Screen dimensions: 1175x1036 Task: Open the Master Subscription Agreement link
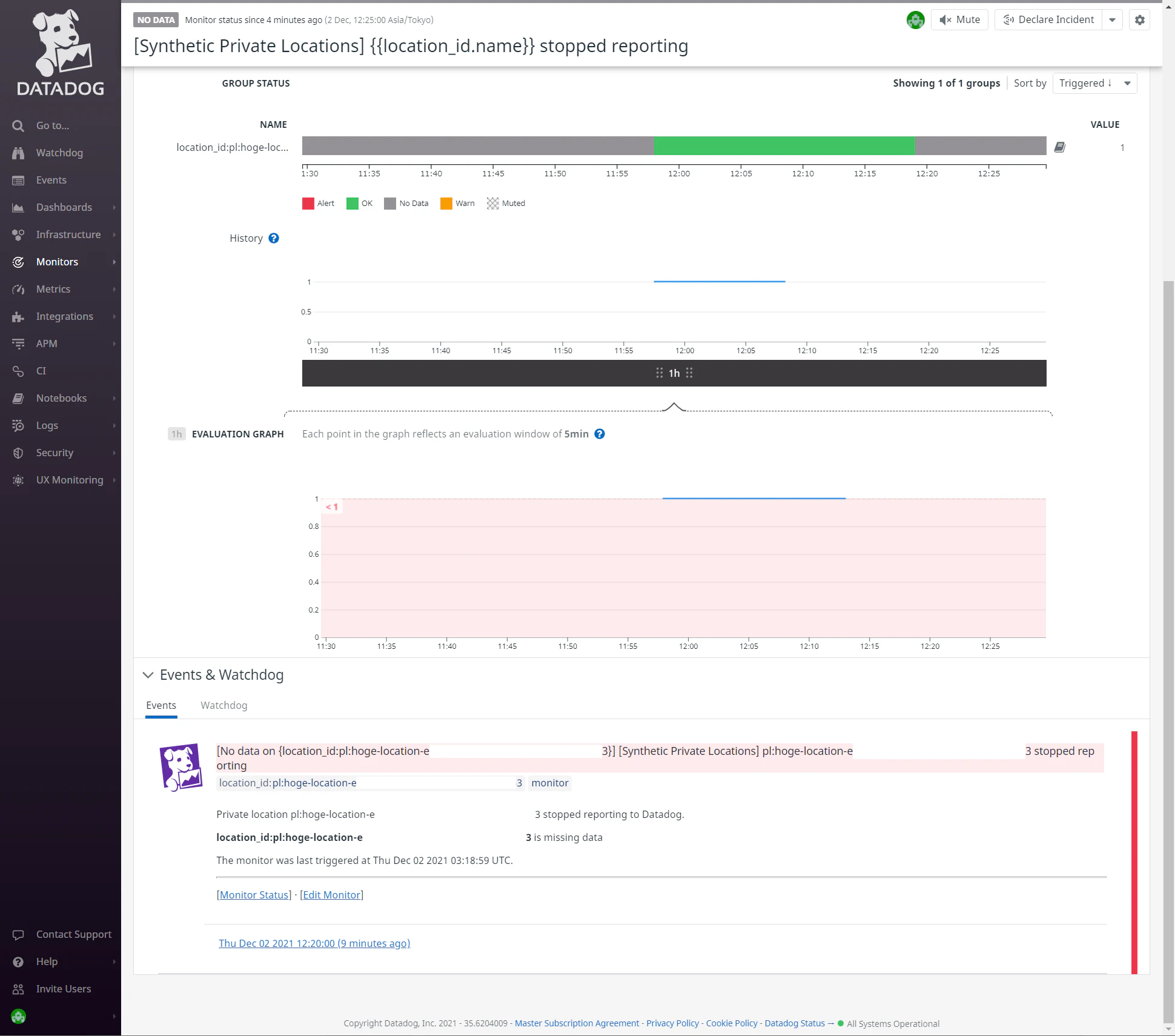(x=577, y=1023)
